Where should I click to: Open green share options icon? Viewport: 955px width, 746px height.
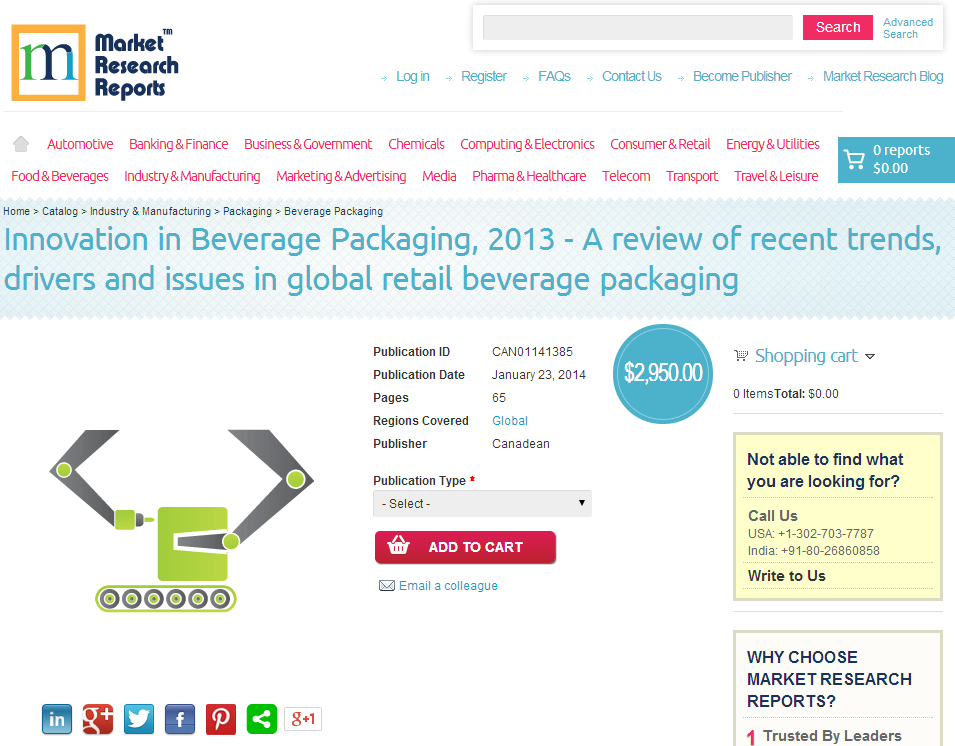[262, 719]
